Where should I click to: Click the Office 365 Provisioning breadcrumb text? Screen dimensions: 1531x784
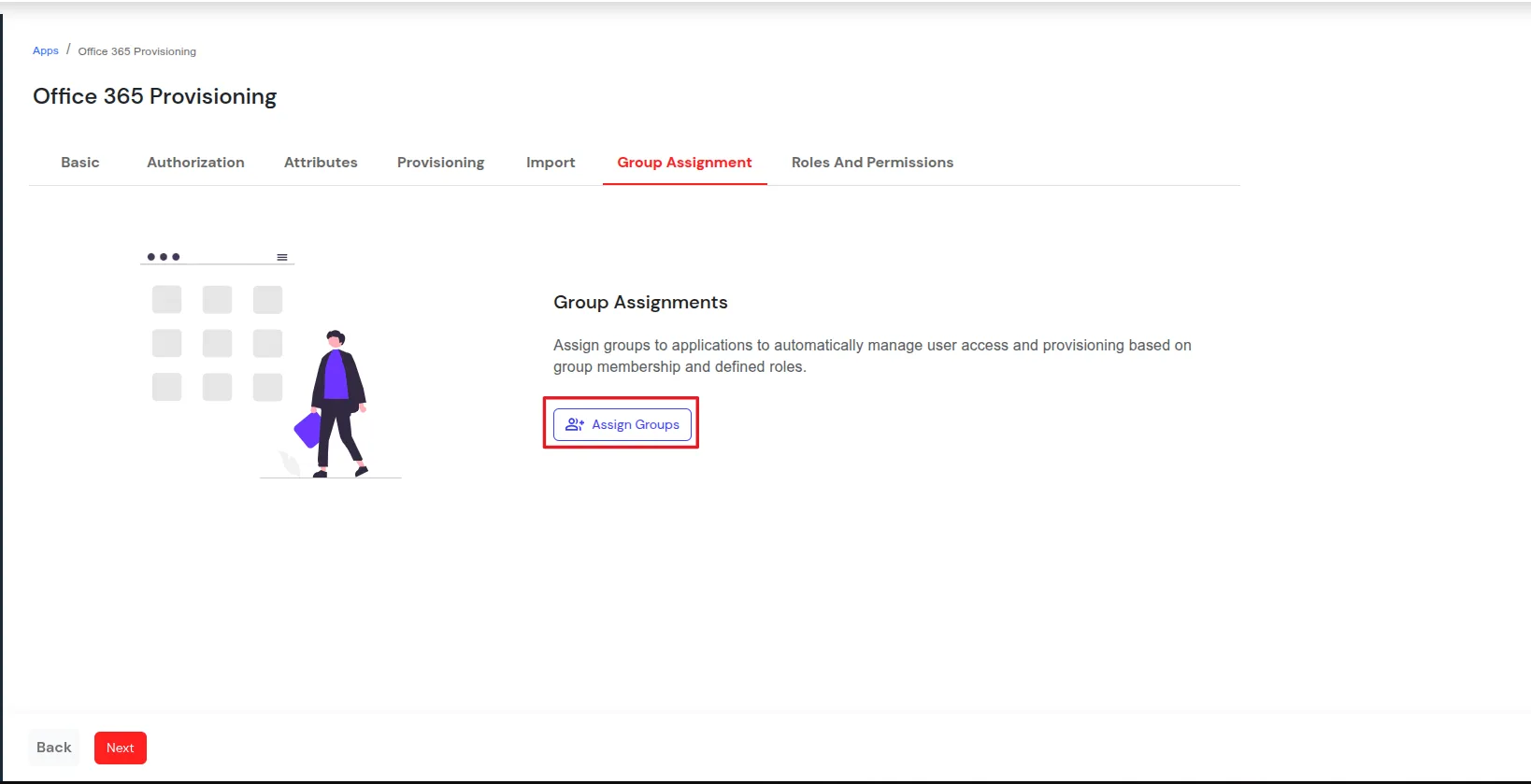coord(137,51)
